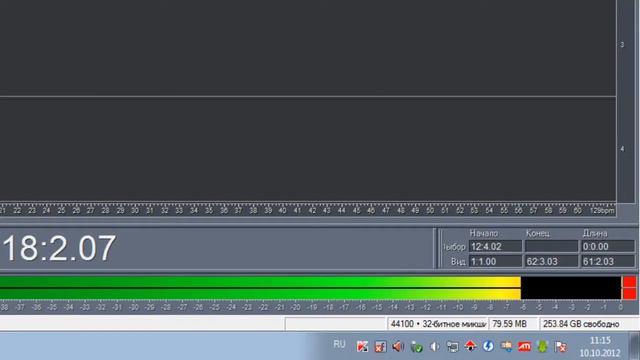Open the white system volume speaker icon

pyautogui.click(x=434, y=347)
